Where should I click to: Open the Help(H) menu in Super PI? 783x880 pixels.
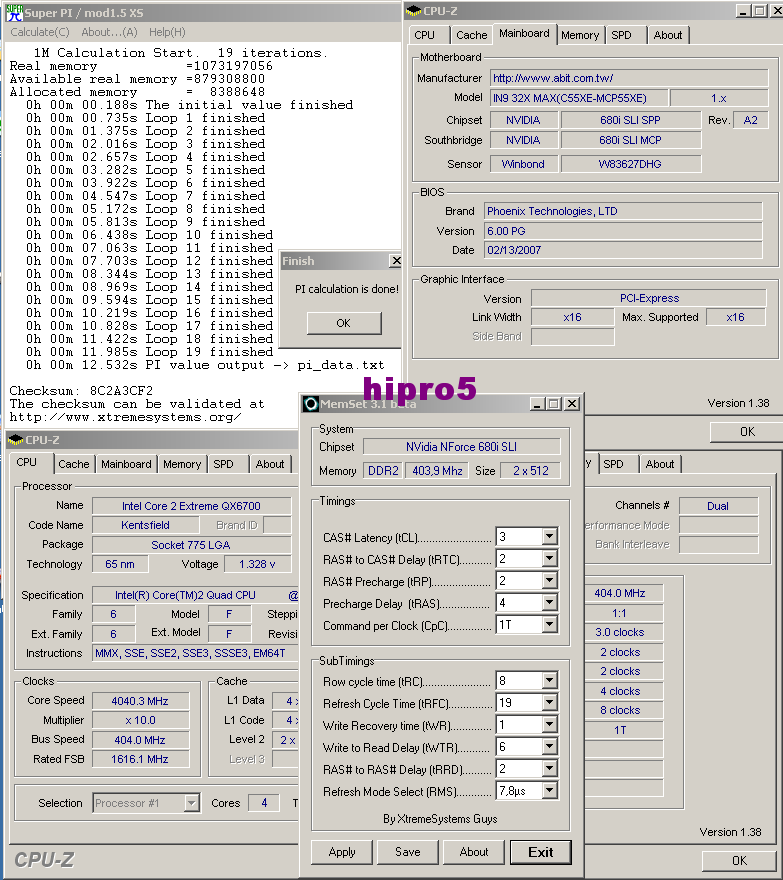click(x=167, y=32)
